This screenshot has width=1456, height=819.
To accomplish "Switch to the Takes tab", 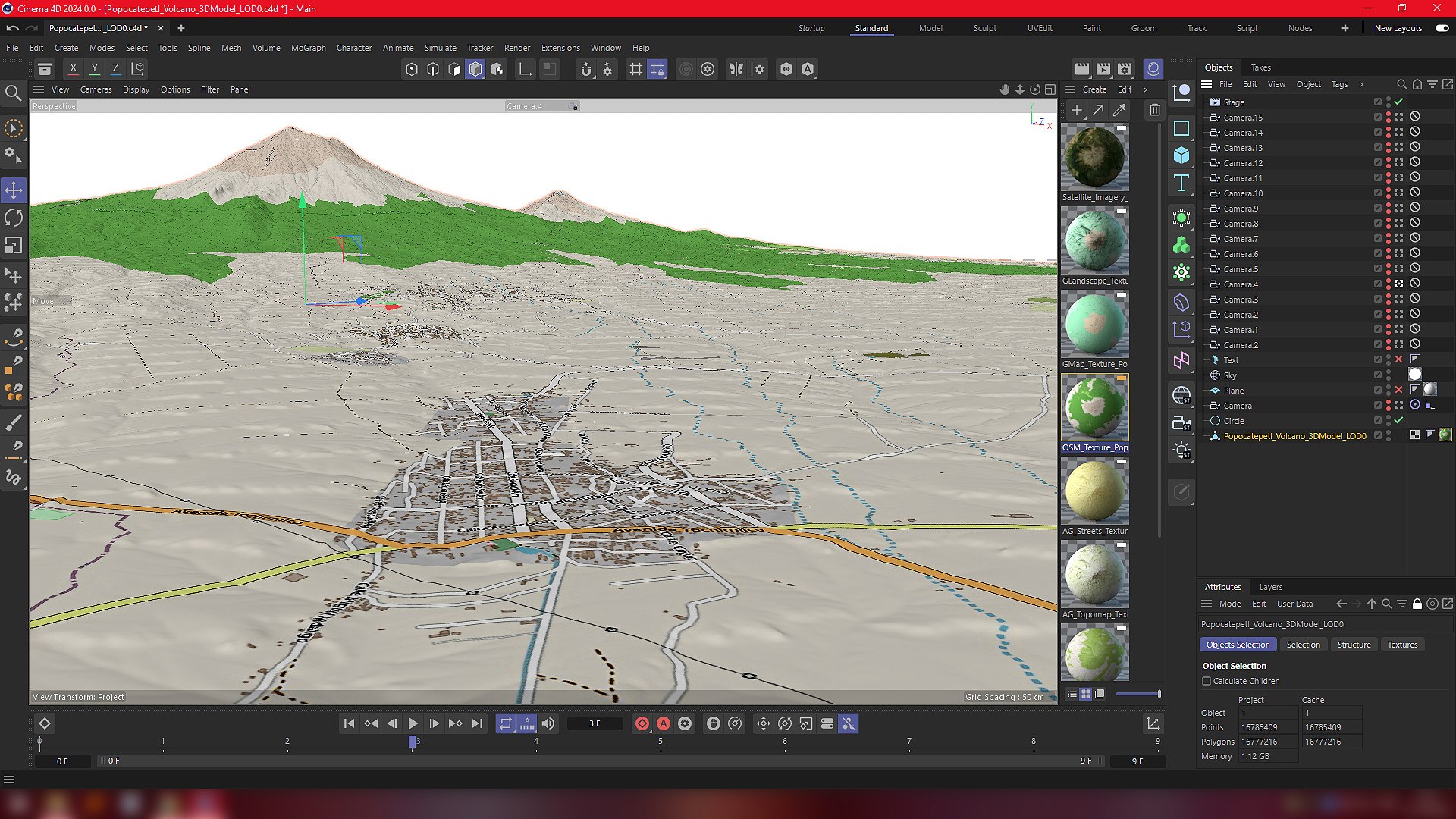I will pyautogui.click(x=1261, y=67).
